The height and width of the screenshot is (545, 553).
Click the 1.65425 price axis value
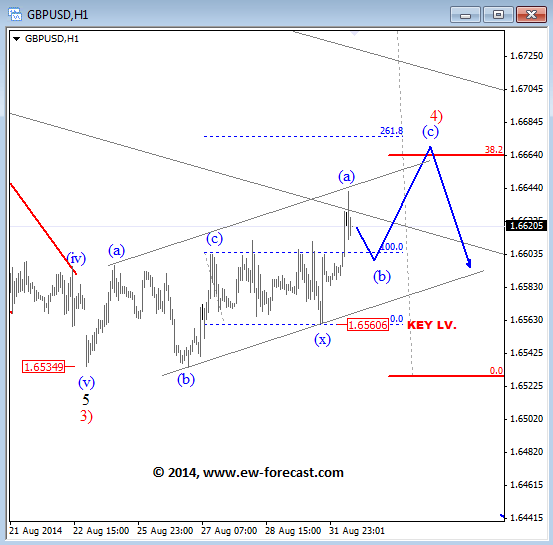pos(527,353)
